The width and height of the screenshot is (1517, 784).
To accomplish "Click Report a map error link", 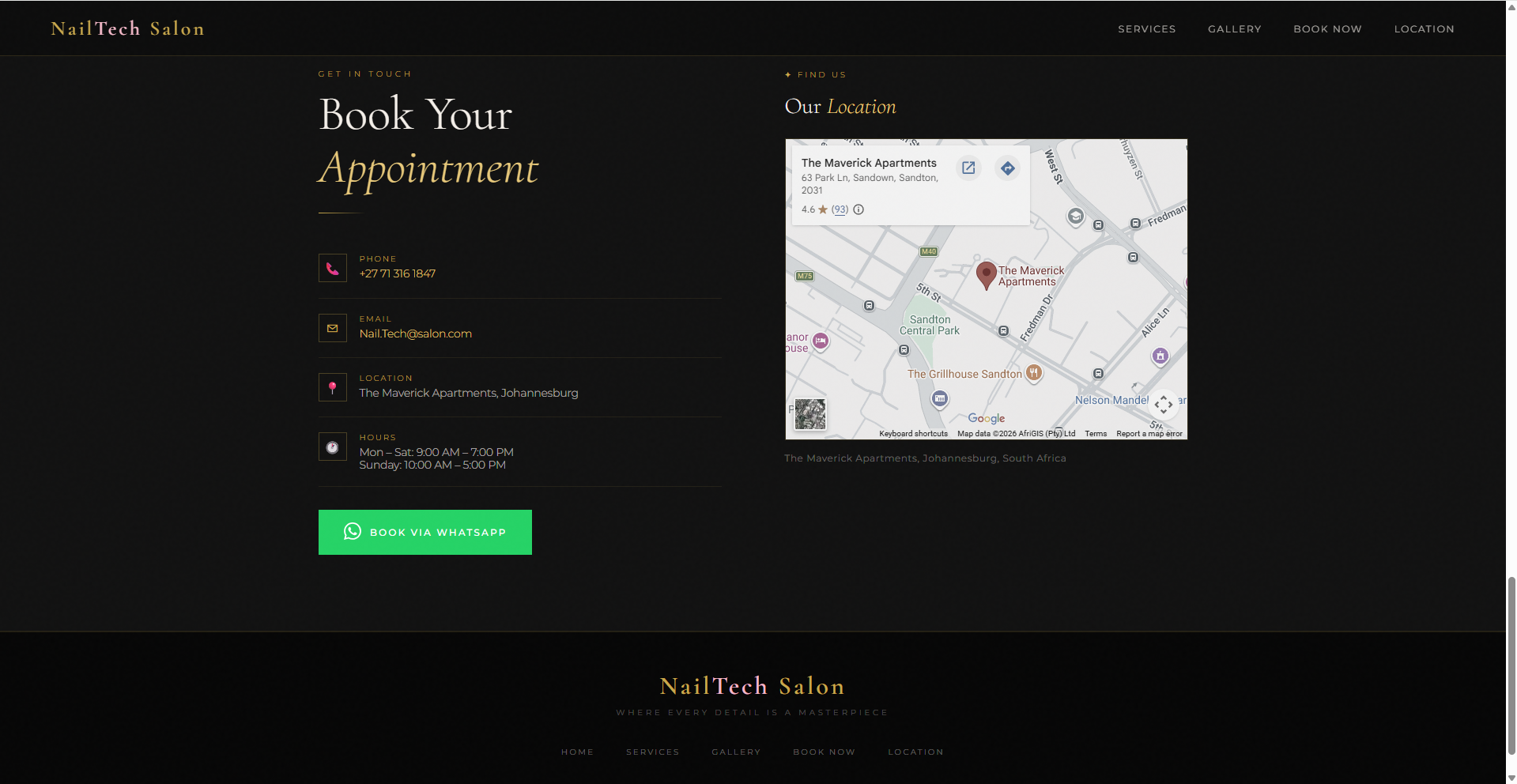I will [1149, 434].
